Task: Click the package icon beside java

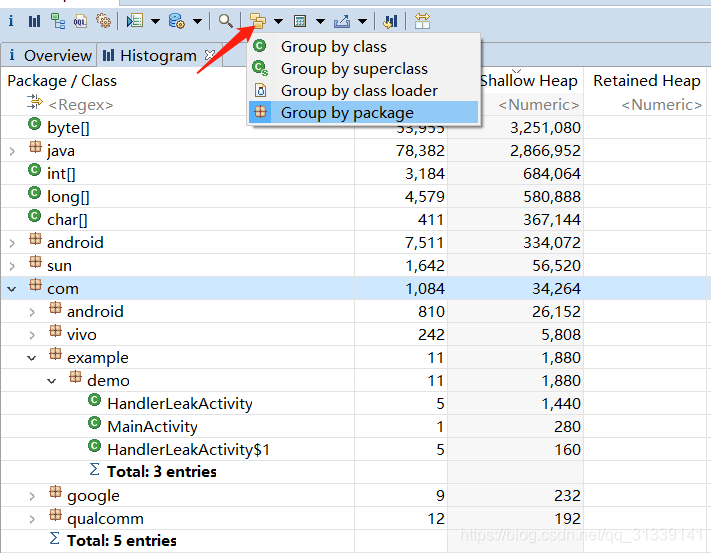Action: (35, 147)
